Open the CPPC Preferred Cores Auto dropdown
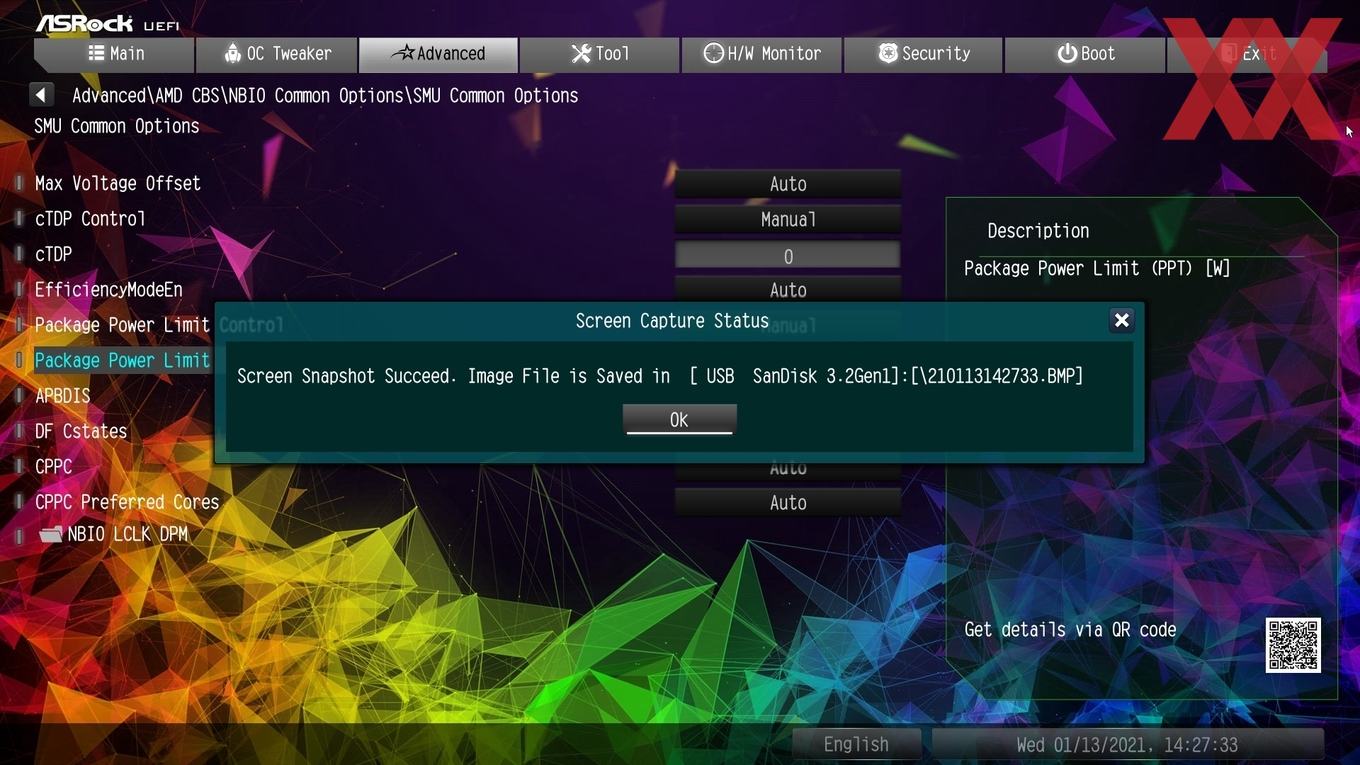The height and width of the screenshot is (765, 1360). coord(788,503)
